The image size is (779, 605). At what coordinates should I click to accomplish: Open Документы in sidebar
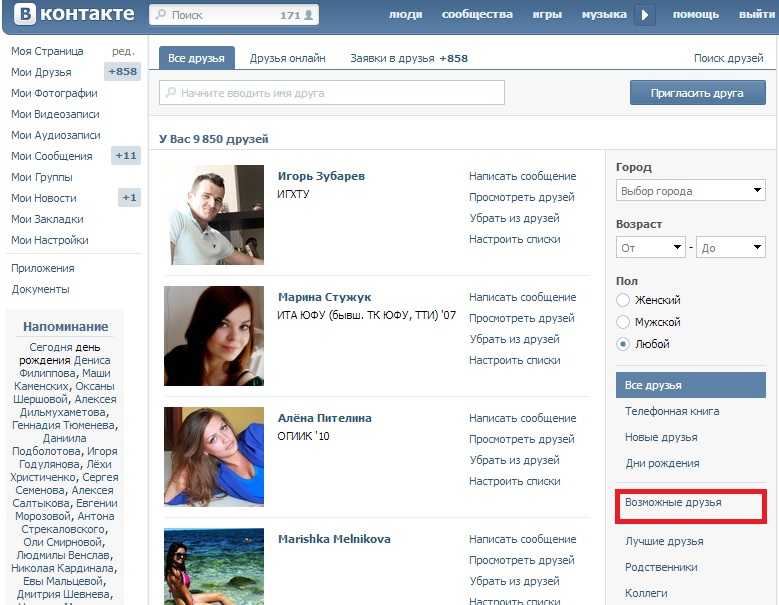40,289
